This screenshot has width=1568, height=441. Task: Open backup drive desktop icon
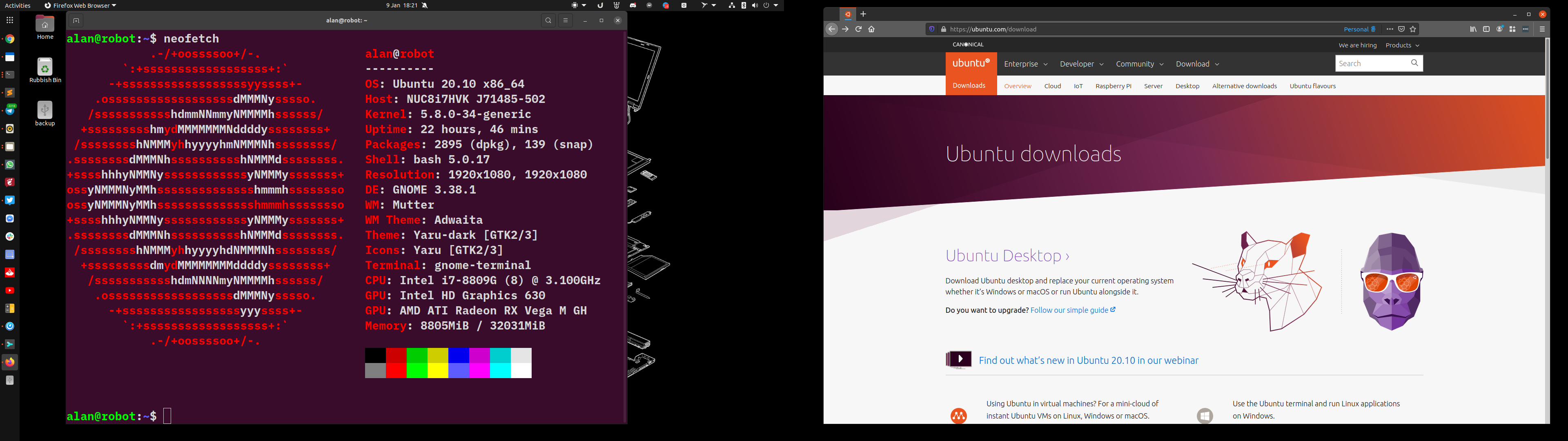45,113
